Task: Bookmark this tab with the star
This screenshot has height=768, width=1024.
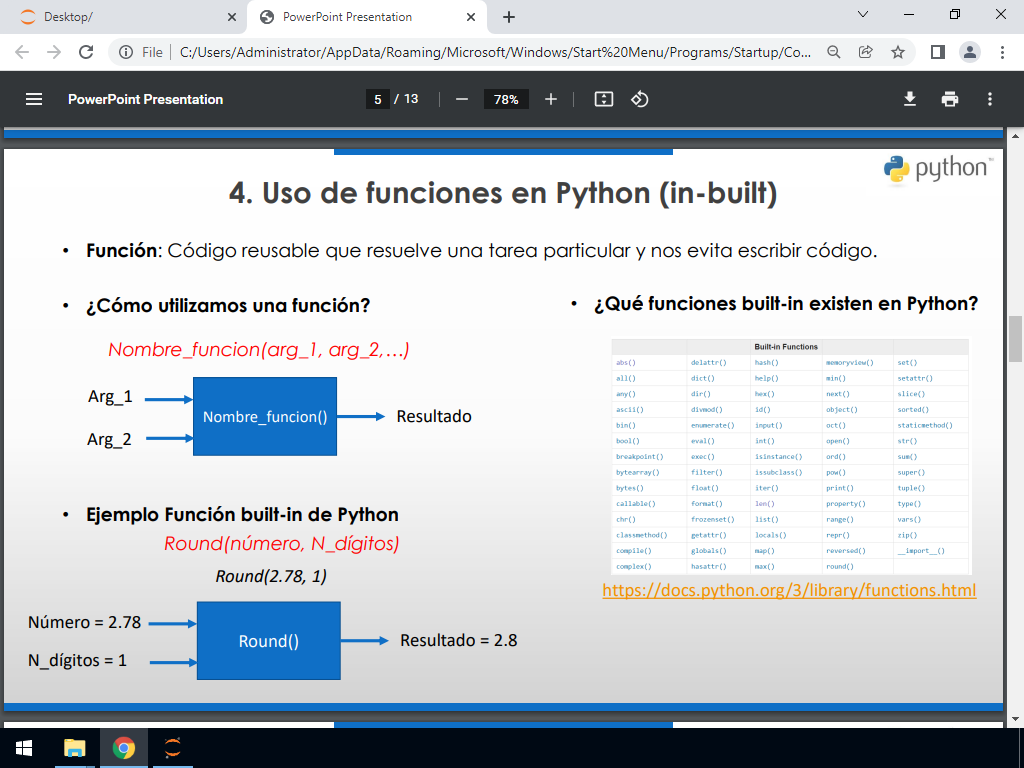Action: [x=898, y=52]
